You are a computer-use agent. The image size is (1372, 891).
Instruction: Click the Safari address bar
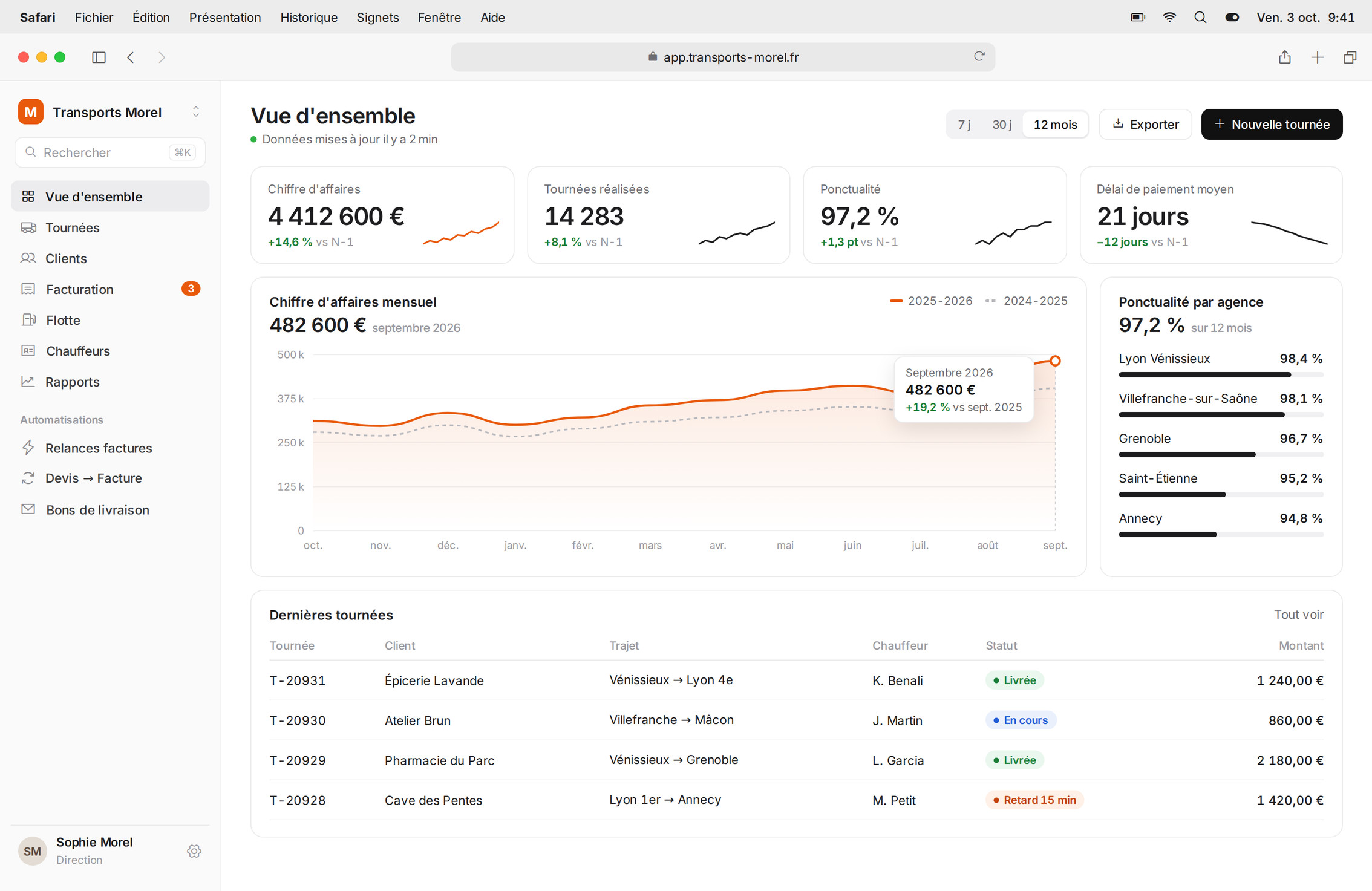point(723,57)
